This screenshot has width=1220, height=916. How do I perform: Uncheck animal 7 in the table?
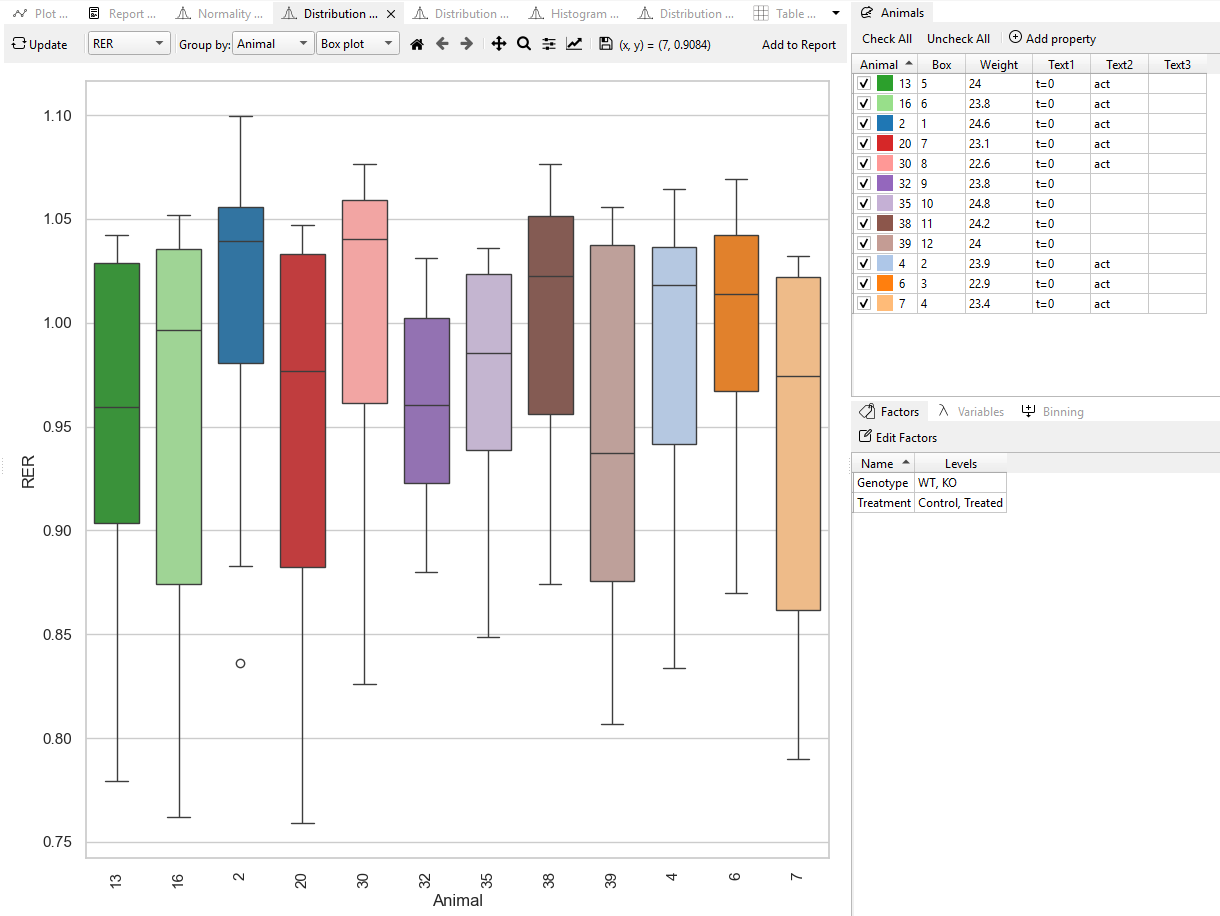pos(864,303)
